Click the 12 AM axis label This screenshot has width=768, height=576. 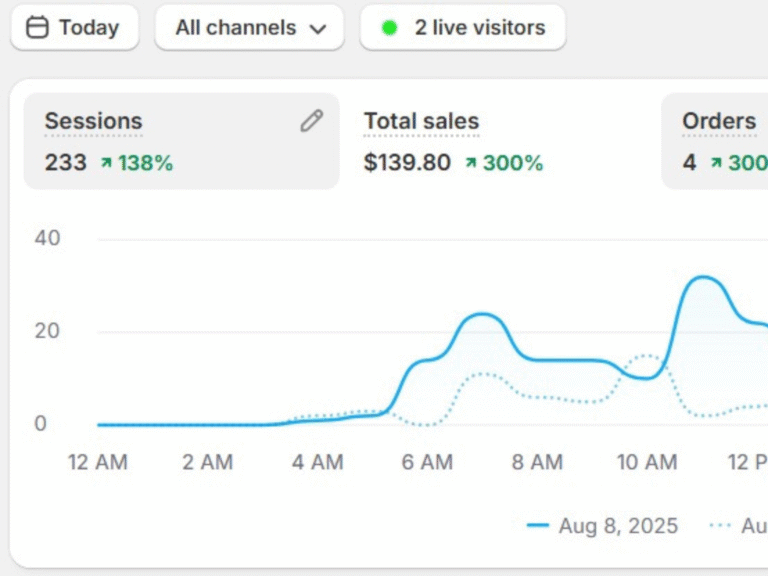(97, 462)
